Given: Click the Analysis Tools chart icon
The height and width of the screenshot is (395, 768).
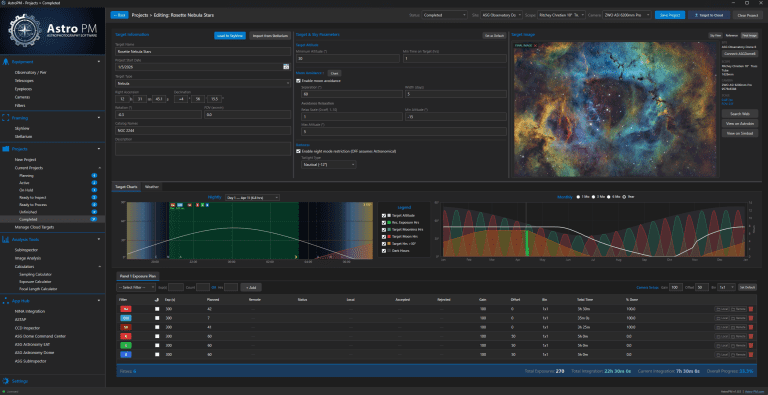Looking at the screenshot, I should coord(5,239).
